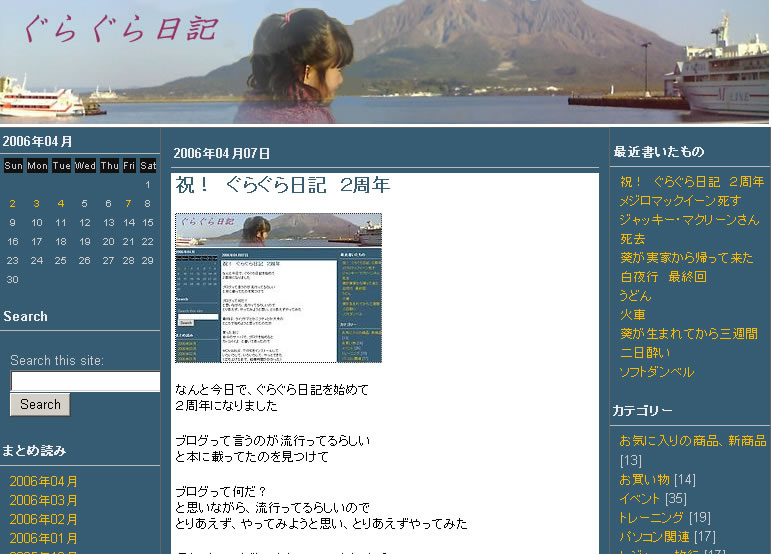772x554 pixels.
Task: Open calendar date 4 in April 2006
Action: click(x=61, y=203)
